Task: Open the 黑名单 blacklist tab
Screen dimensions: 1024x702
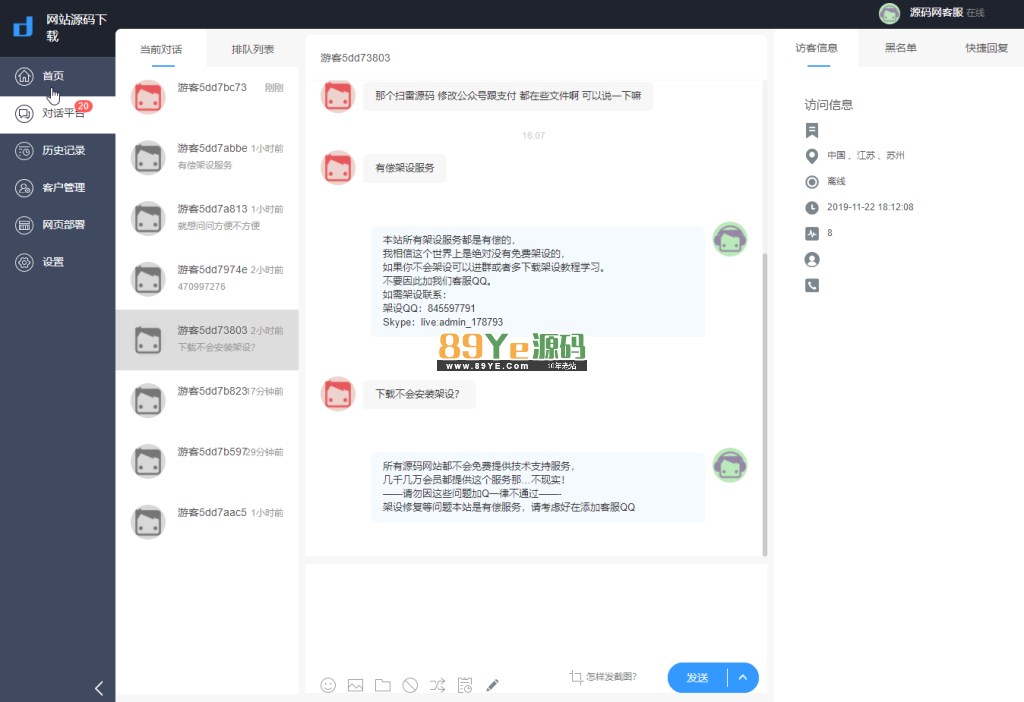Action: coord(901,48)
